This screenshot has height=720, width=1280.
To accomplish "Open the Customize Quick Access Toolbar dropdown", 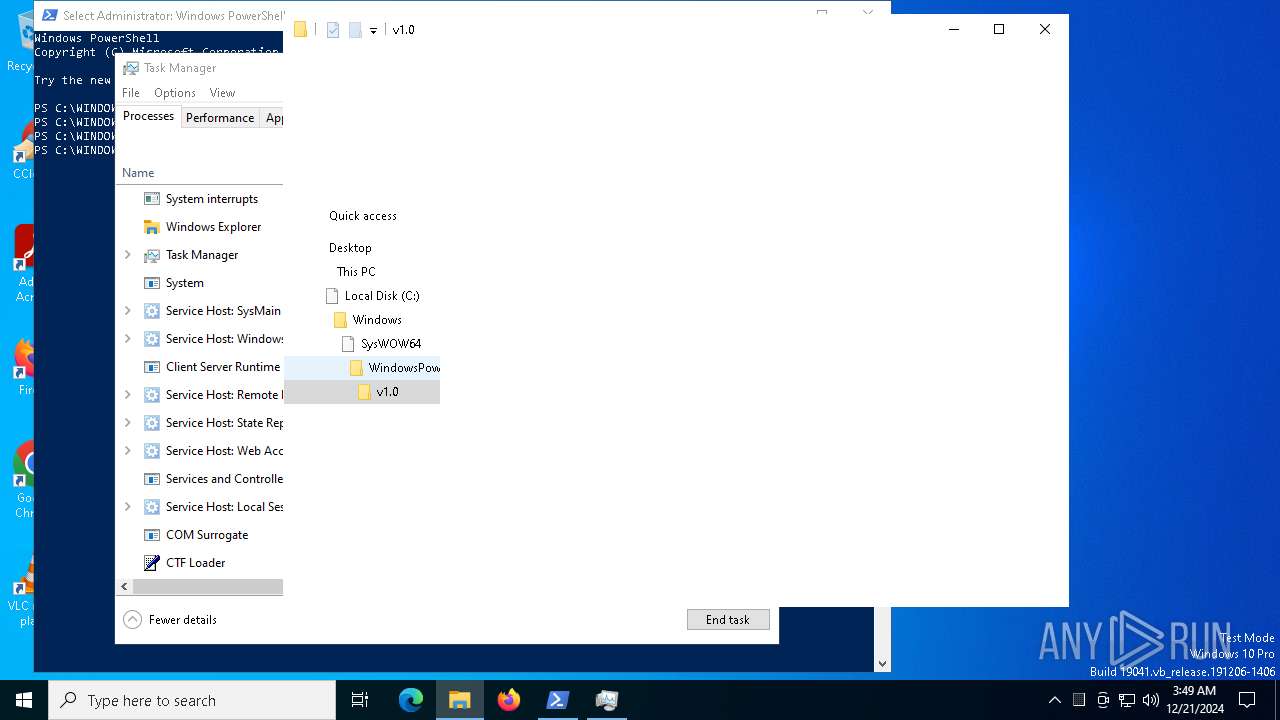I will click(373, 31).
